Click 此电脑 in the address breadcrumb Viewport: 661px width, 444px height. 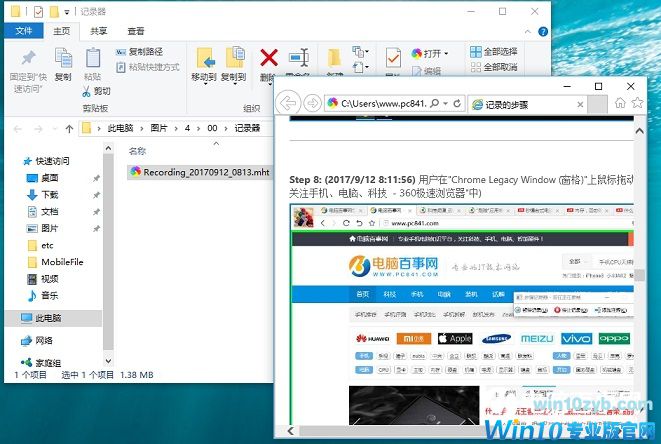(120, 128)
